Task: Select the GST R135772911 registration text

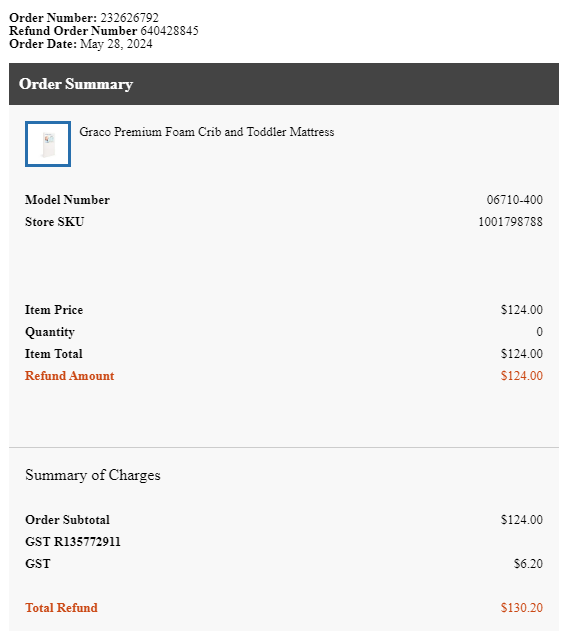Action: coord(73,542)
